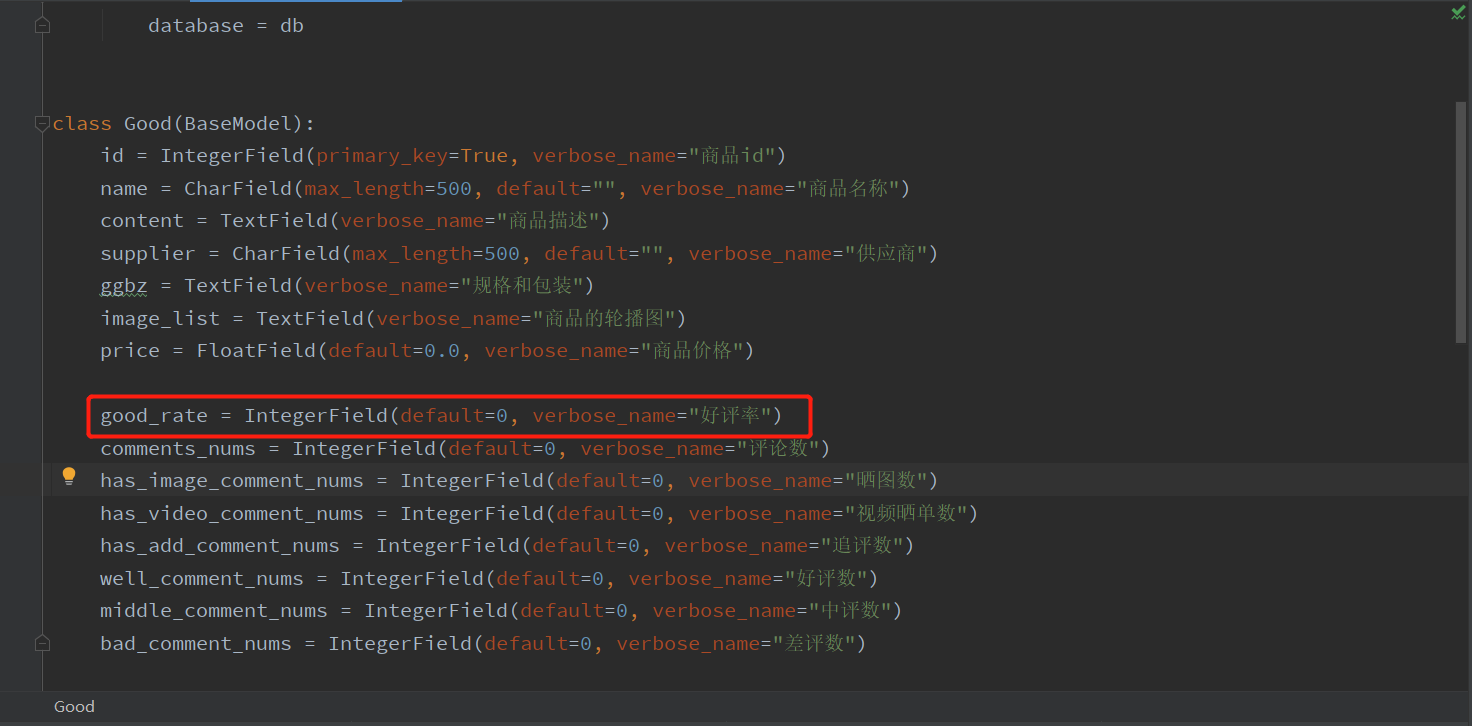Click the 'supplier' field variable
The width and height of the screenshot is (1472, 726).
tap(148, 253)
